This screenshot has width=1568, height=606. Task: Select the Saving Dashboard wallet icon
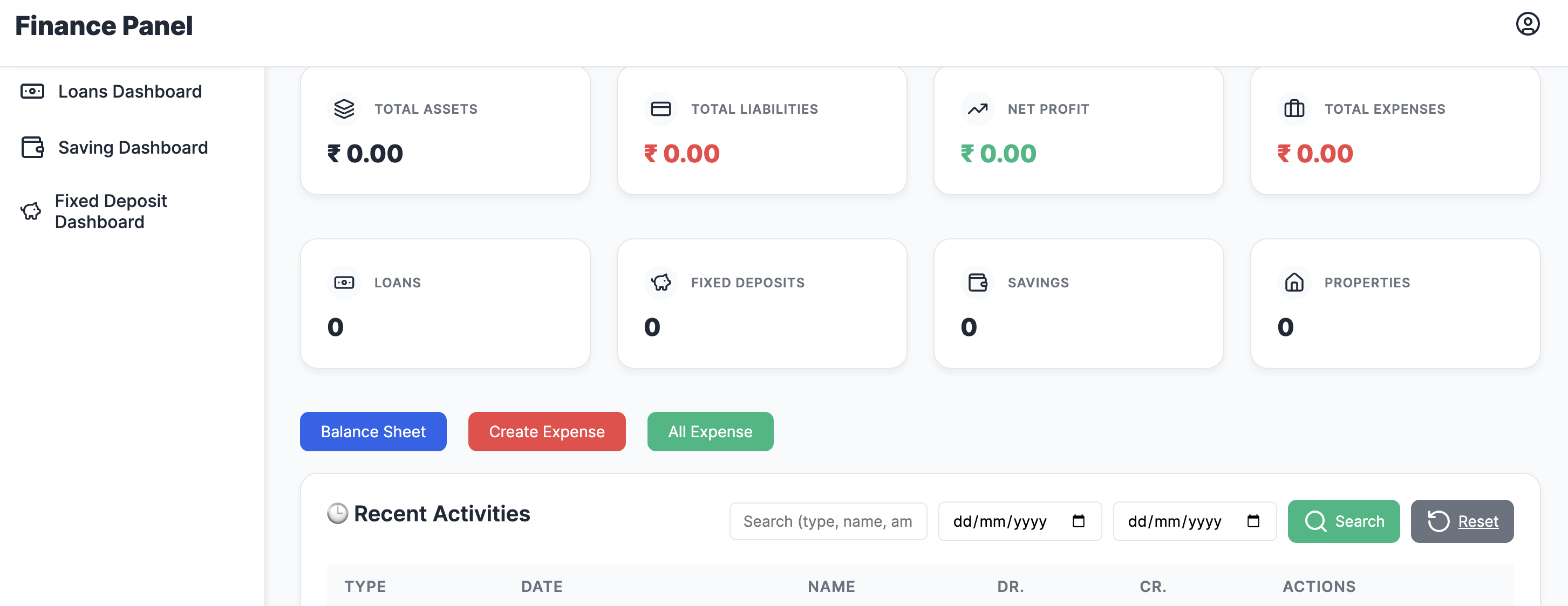click(32, 147)
